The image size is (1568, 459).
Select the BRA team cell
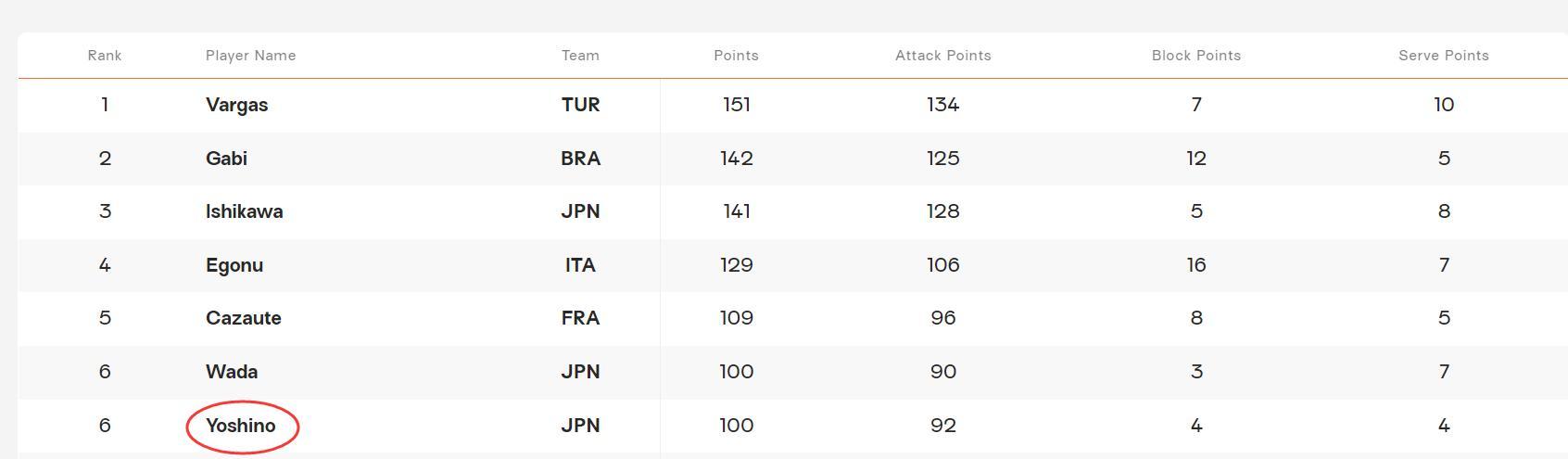click(580, 159)
